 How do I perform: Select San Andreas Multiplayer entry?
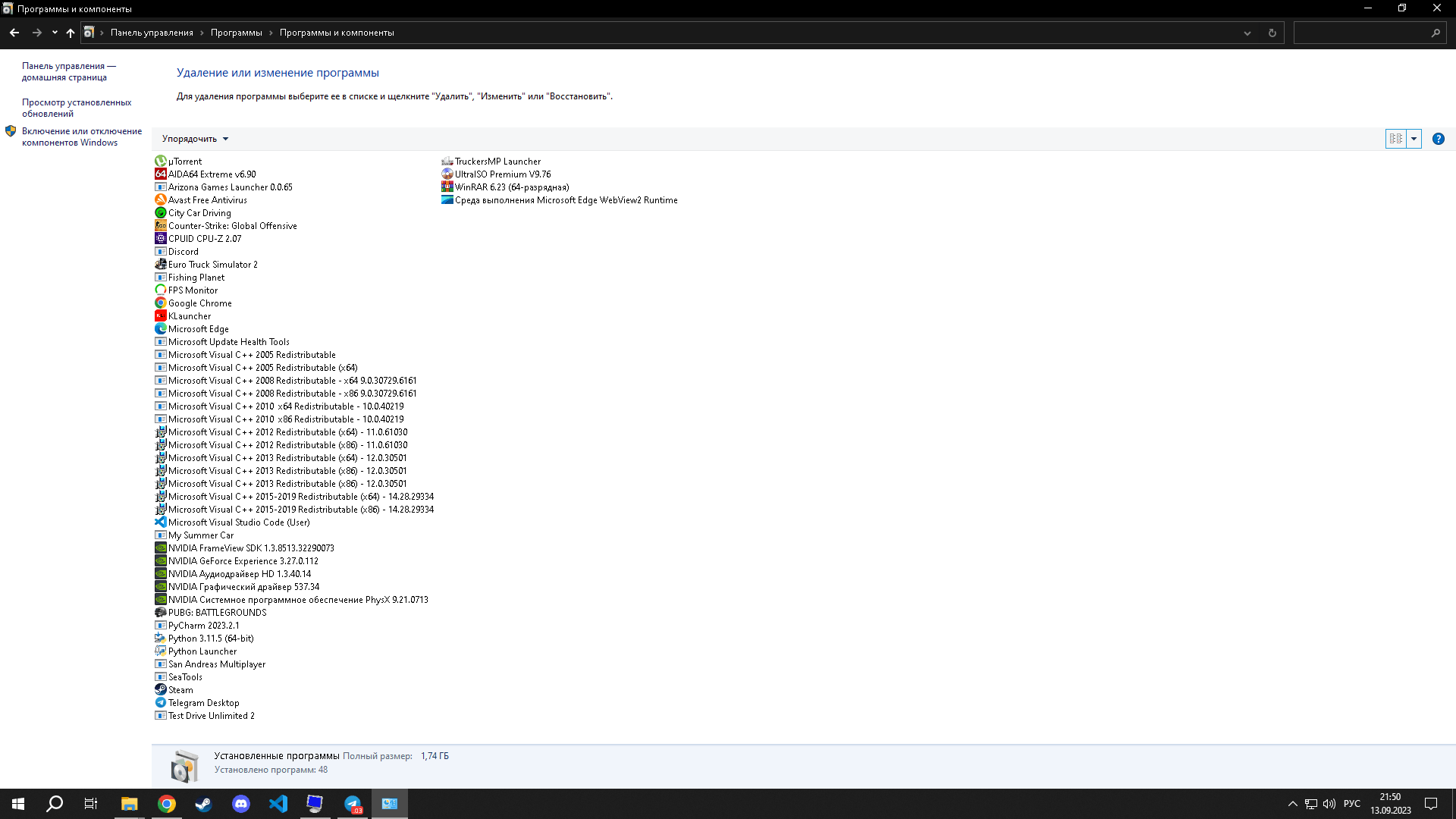pos(210,664)
